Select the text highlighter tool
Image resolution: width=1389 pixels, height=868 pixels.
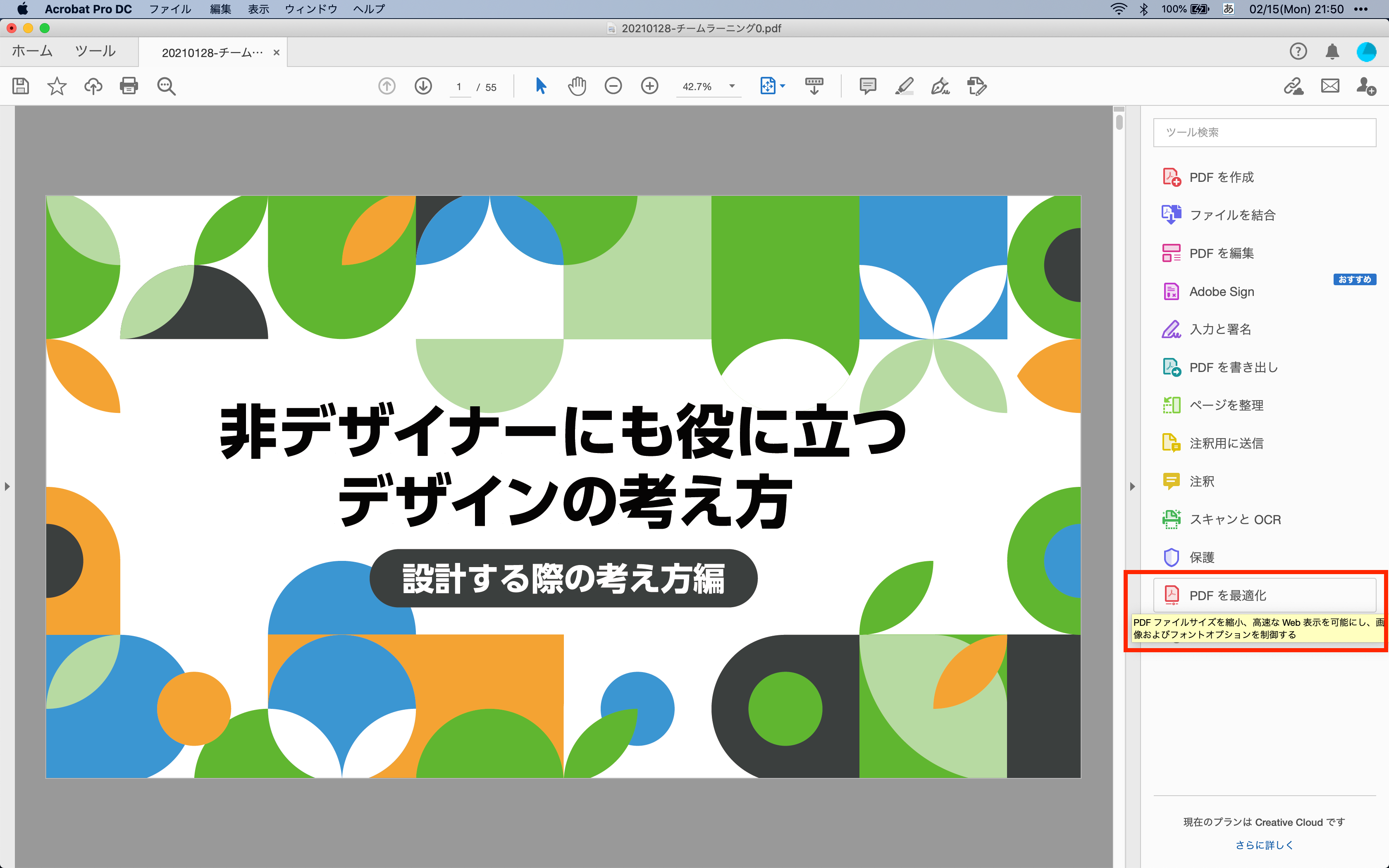tap(903, 86)
